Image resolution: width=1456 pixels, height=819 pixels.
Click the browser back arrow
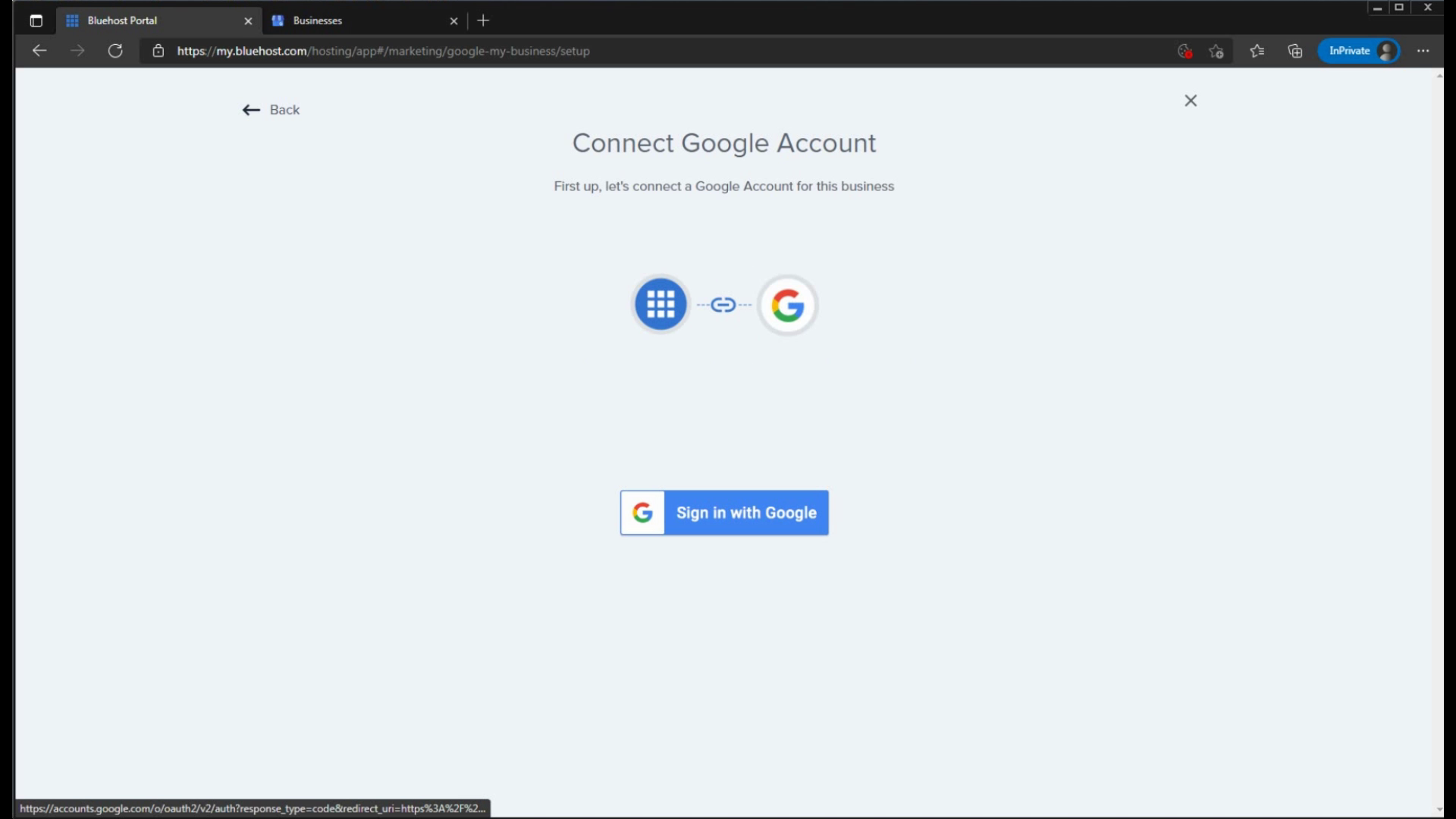click(39, 51)
